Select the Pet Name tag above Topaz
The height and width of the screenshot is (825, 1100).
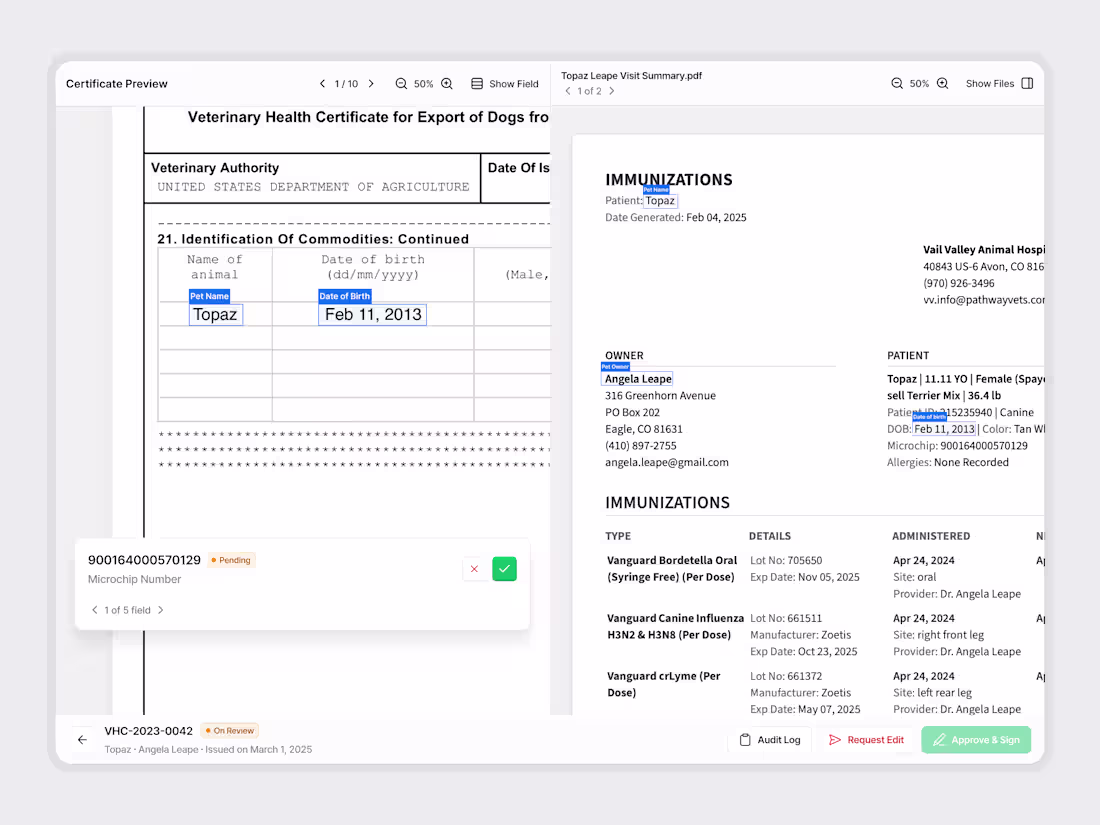pos(209,296)
